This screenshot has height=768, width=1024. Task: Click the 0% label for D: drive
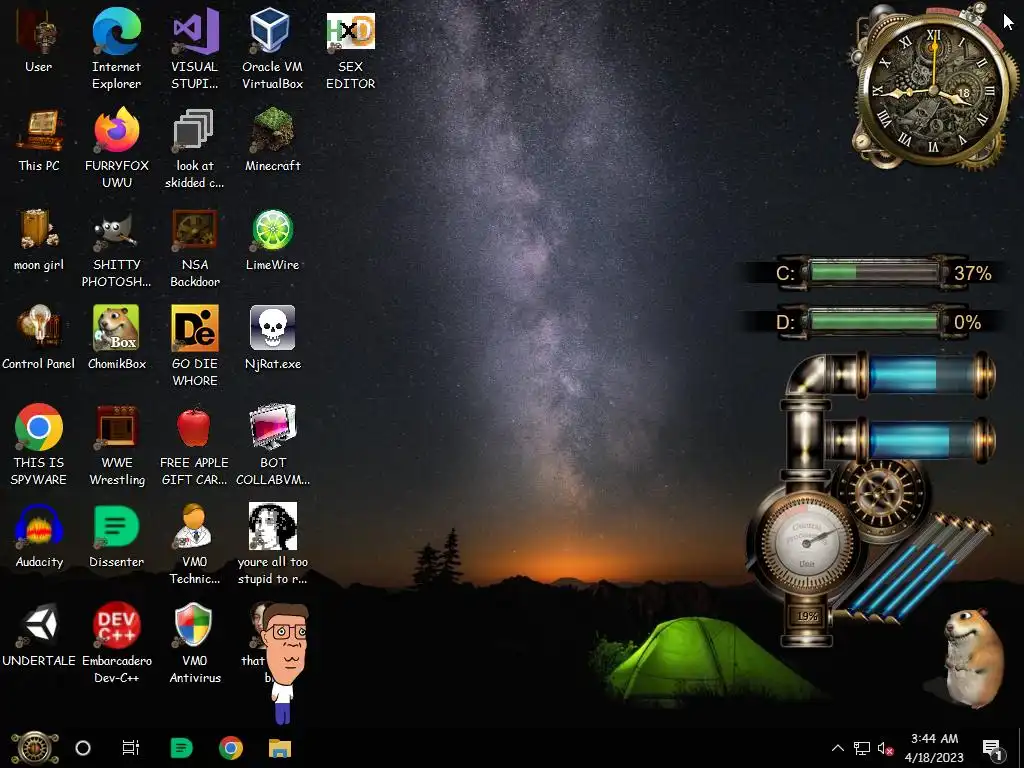click(967, 323)
